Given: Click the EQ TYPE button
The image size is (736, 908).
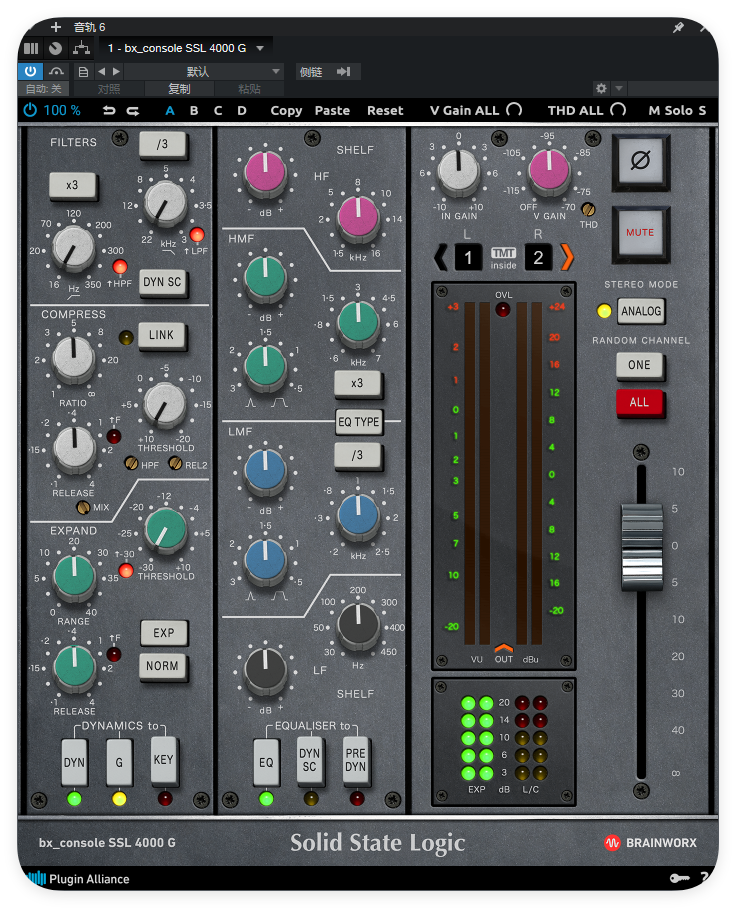Looking at the screenshot, I should coord(358,422).
